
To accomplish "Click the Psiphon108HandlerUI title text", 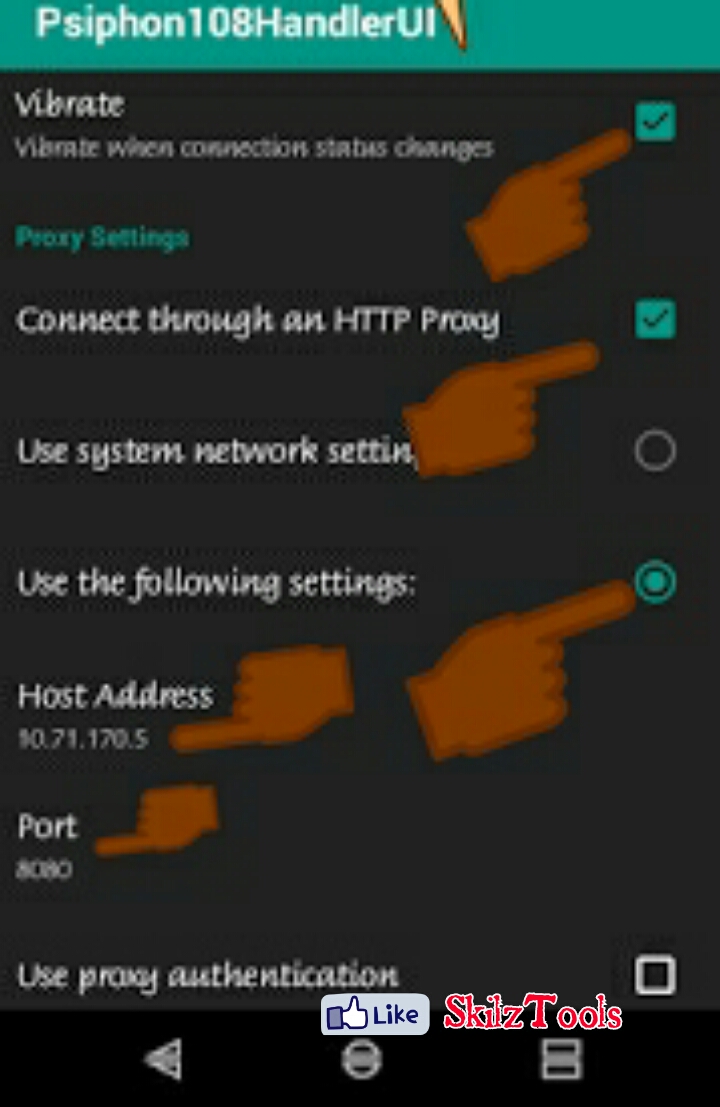I will (236, 23).
